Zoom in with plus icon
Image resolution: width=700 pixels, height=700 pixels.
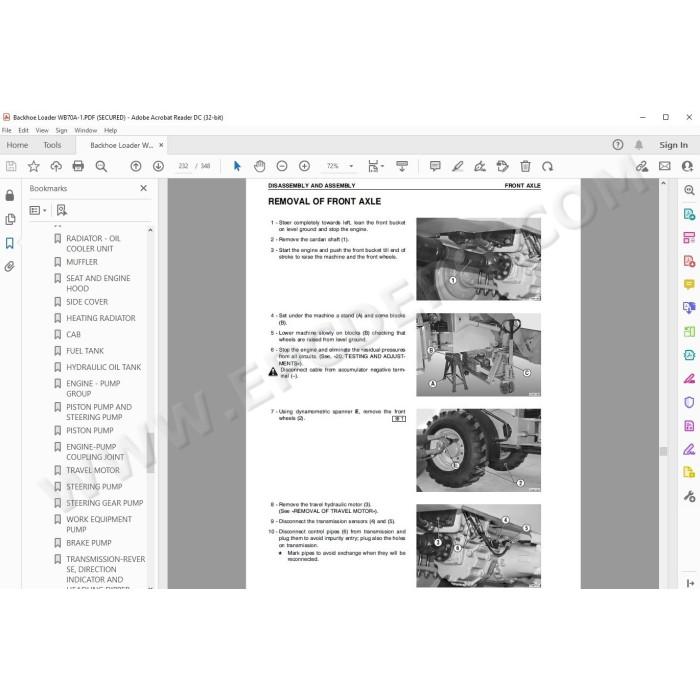click(304, 167)
